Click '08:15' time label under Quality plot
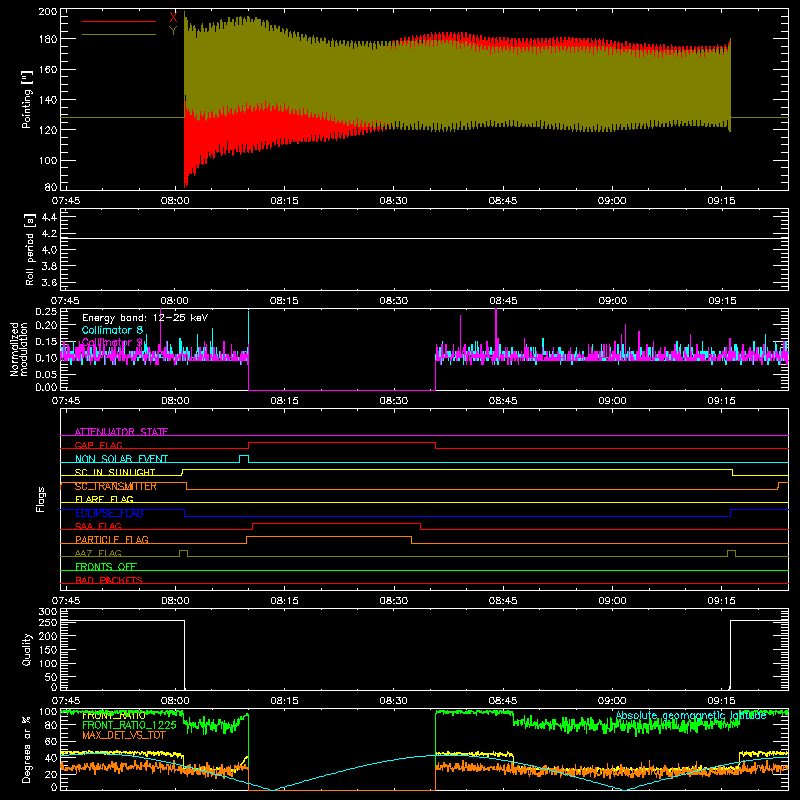 [284, 701]
